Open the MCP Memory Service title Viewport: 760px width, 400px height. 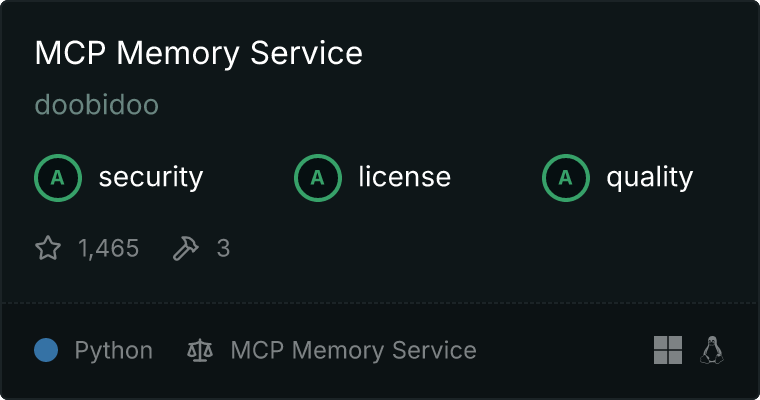pos(199,53)
